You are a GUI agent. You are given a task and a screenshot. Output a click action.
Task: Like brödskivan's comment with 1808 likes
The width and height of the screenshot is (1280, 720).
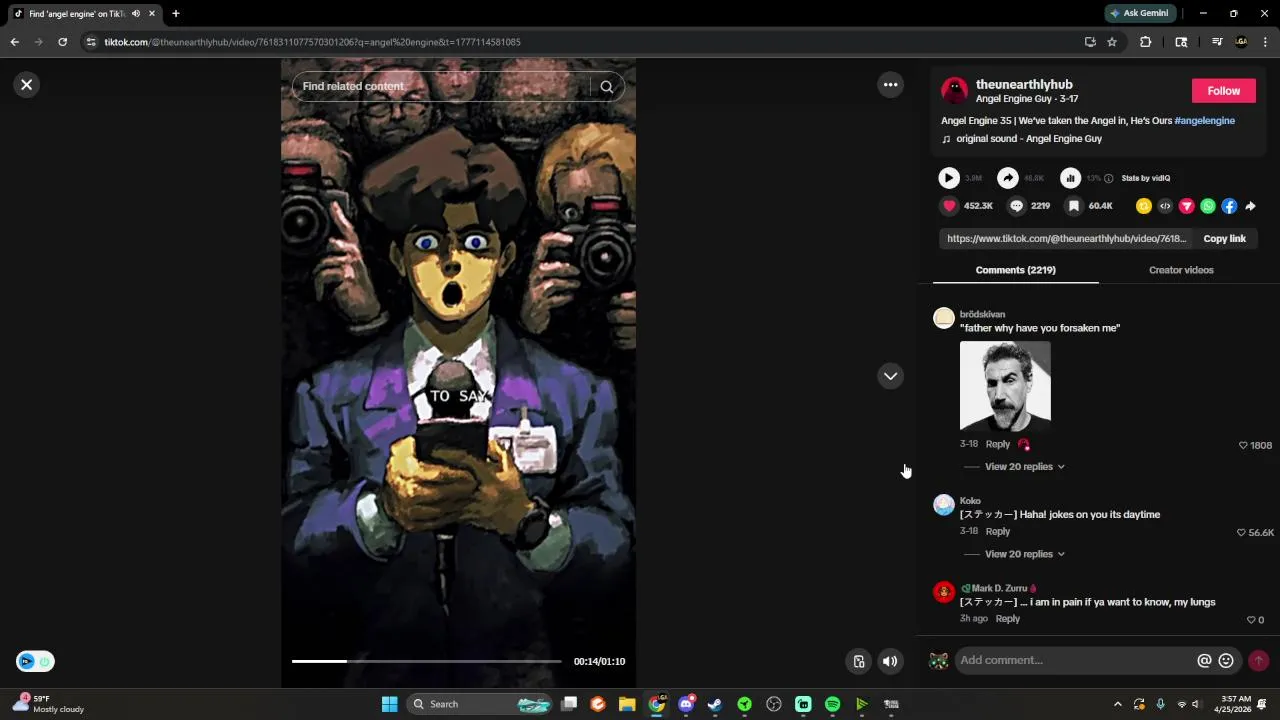coord(1243,445)
